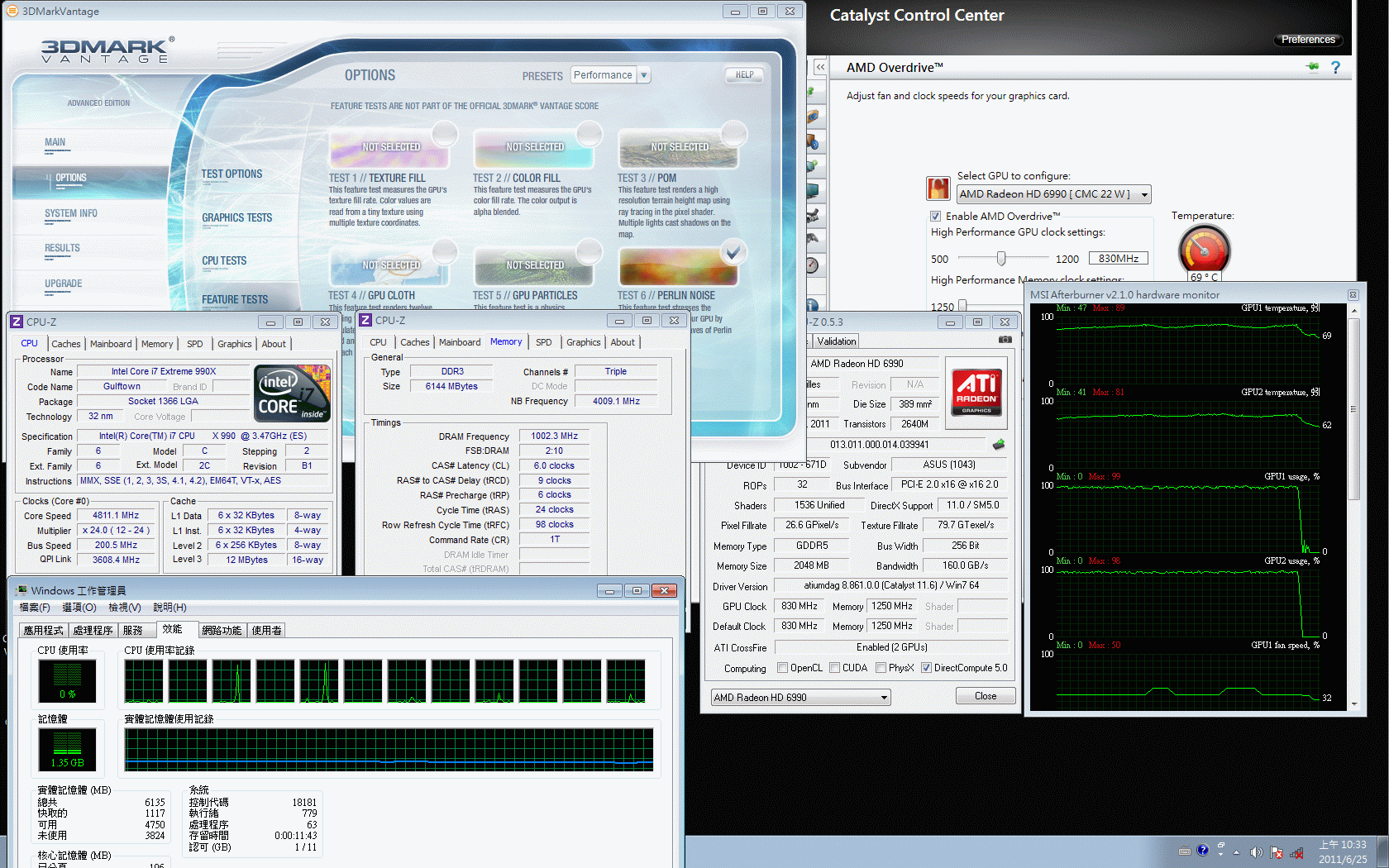
Task: Click the Z icon of the CPU-Z Memory window
Action: tap(365, 320)
